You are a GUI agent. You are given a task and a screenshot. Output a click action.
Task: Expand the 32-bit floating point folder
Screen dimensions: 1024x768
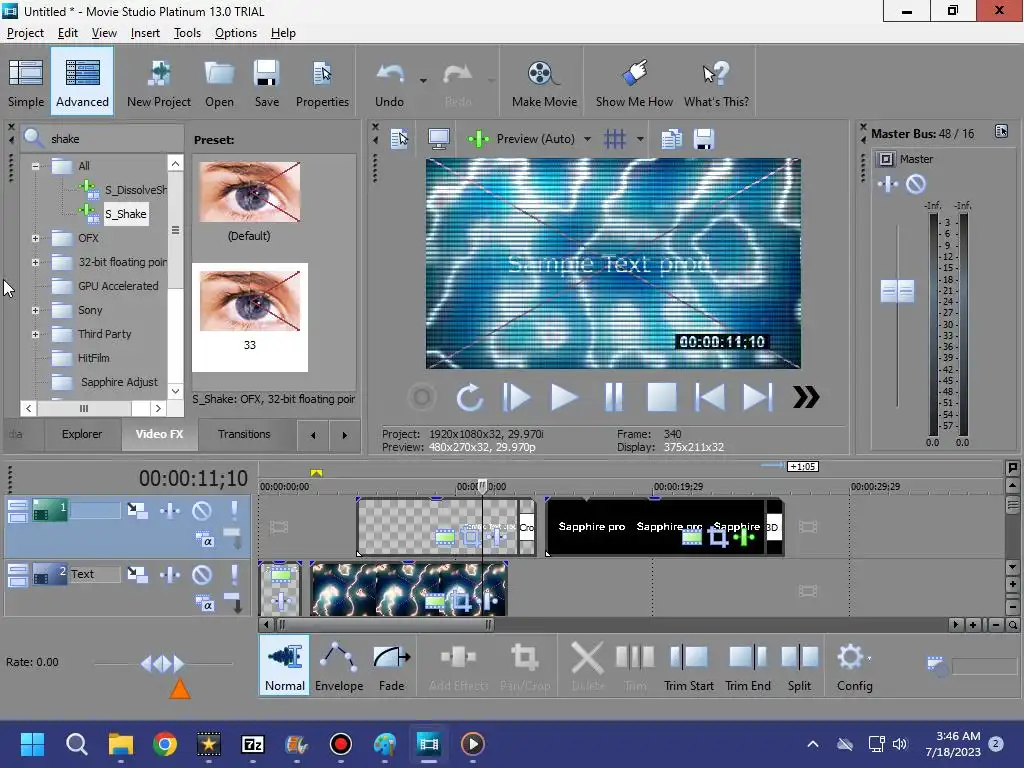click(36, 263)
